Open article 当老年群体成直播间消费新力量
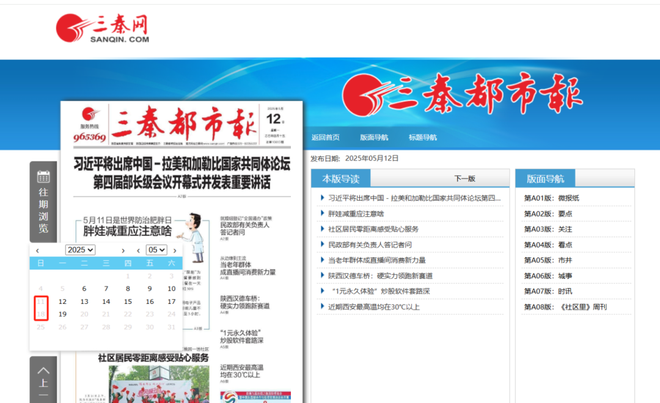Image resolution: width=660 pixels, height=403 pixels. pos(377,260)
